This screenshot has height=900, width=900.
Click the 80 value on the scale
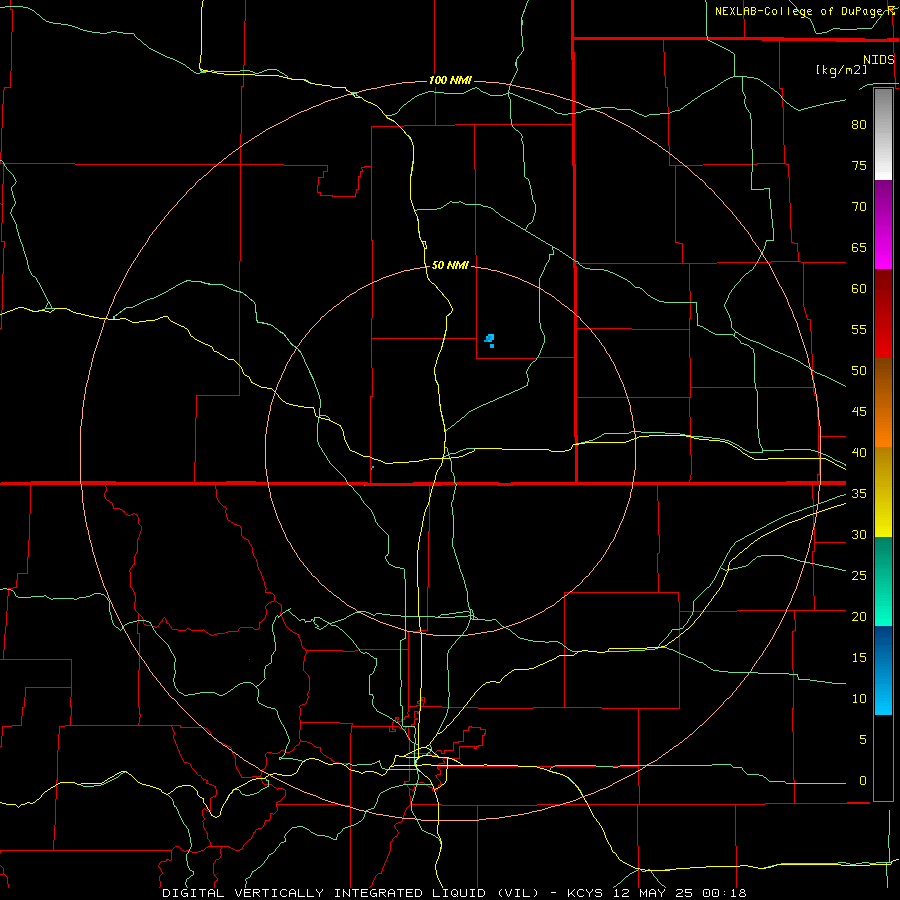click(x=859, y=125)
